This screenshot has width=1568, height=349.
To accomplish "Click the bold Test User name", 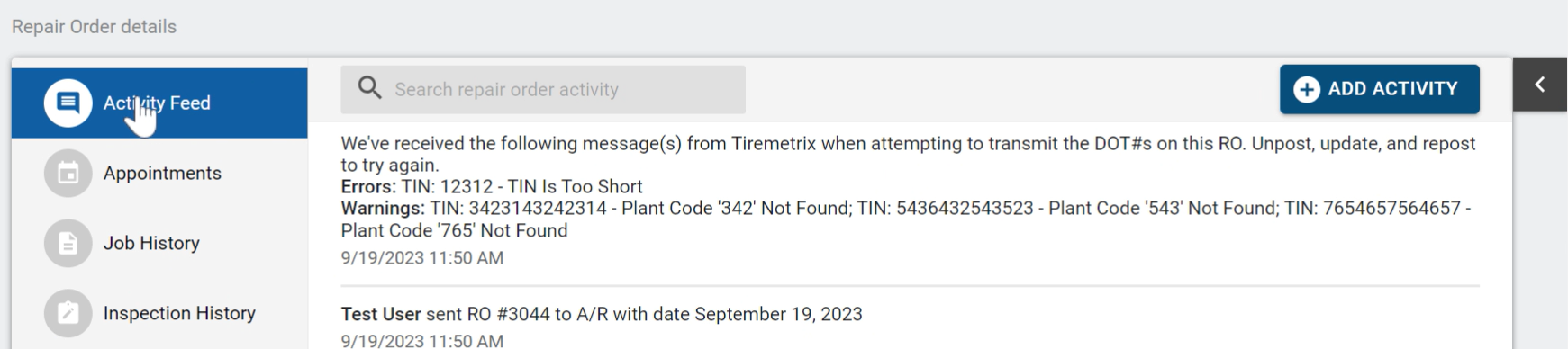I will tap(380, 314).
